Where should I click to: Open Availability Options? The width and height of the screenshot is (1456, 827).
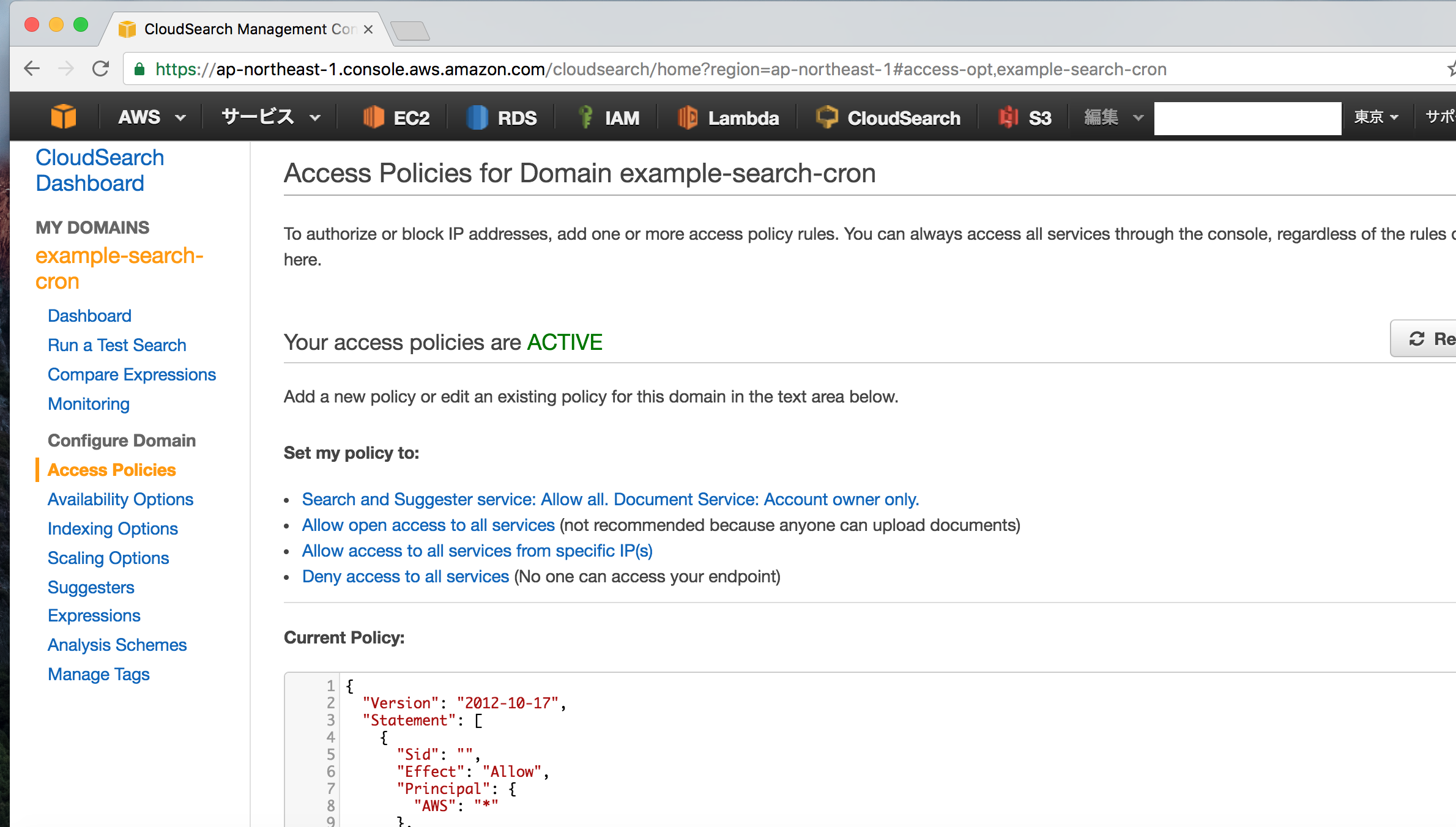coord(121,499)
